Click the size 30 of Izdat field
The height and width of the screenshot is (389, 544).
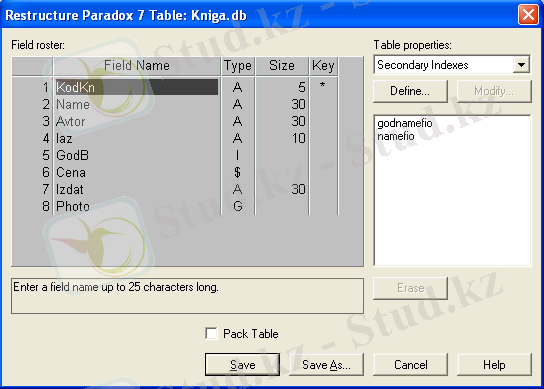298,189
